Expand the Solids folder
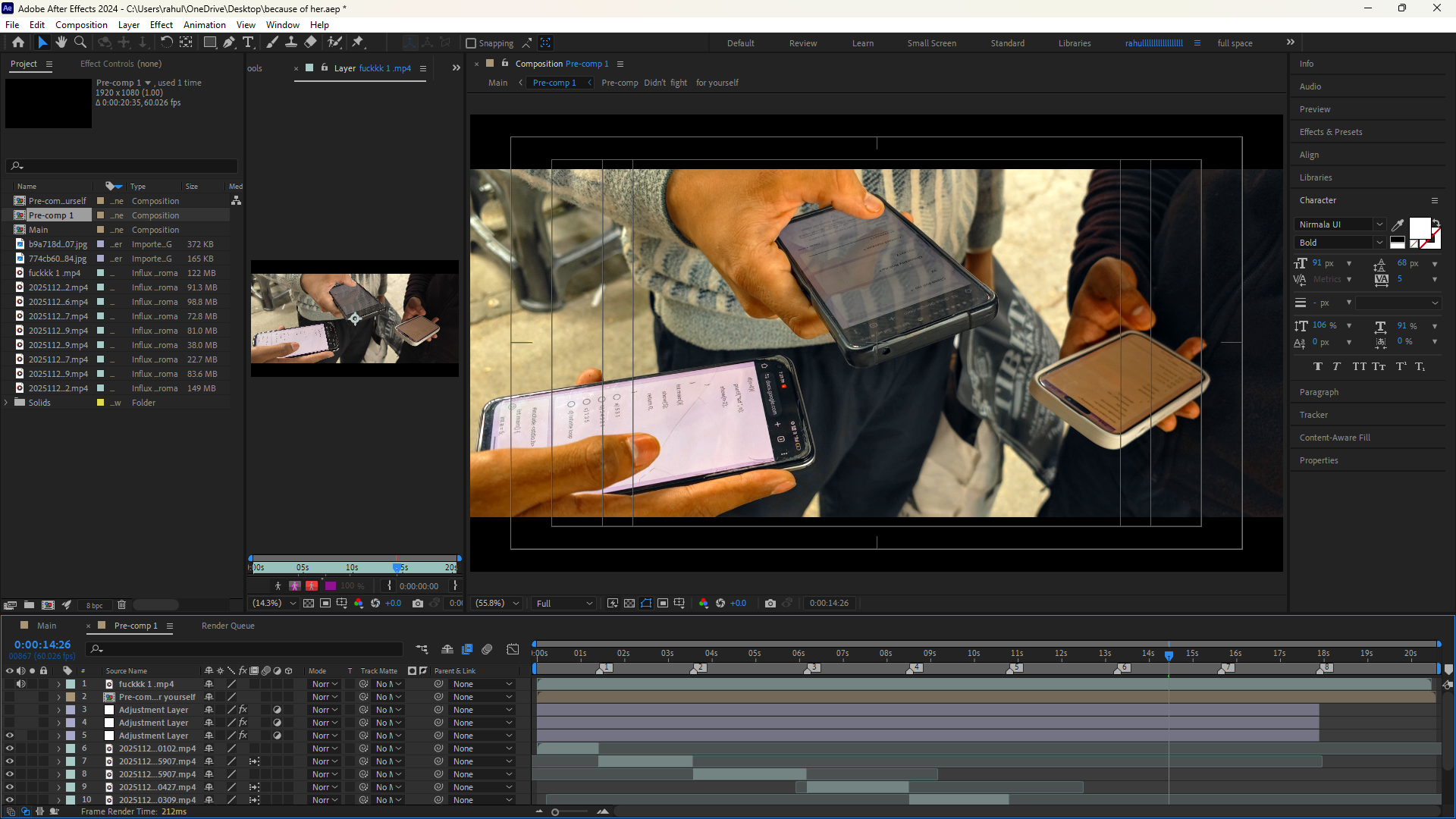The image size is (1456, 819). (7, 403)
